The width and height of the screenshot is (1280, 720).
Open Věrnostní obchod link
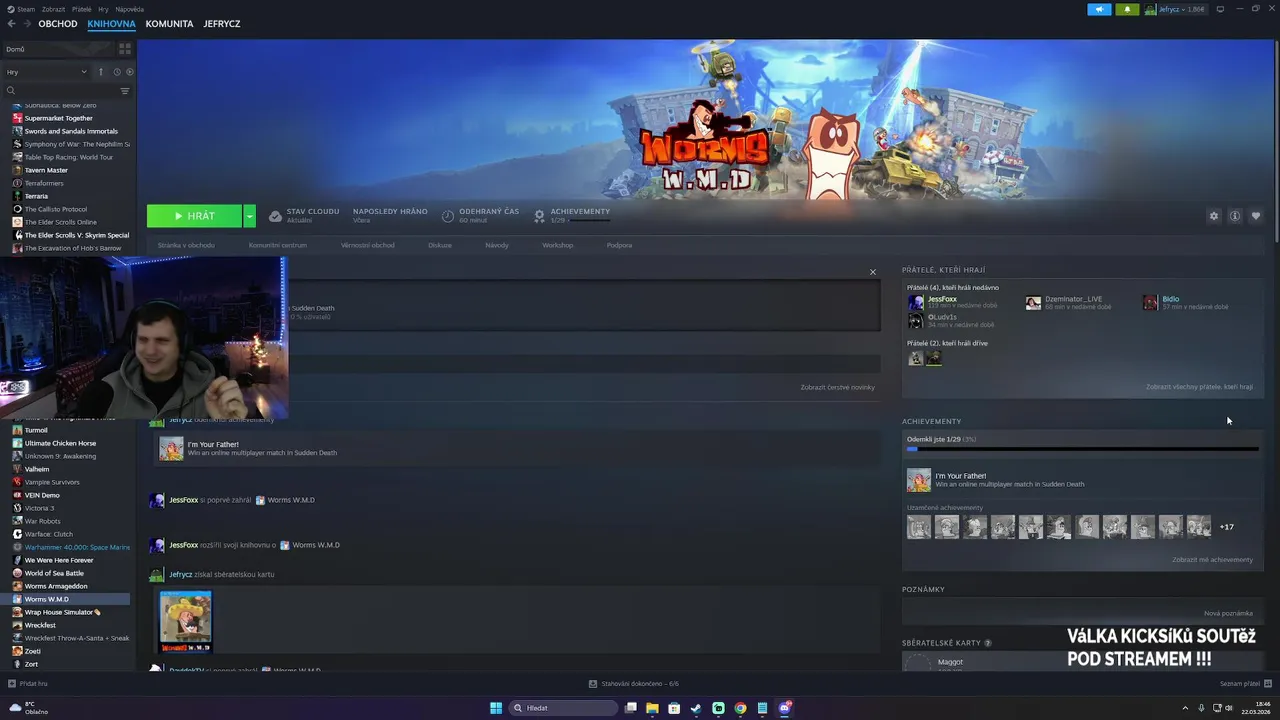[x=367, y=245]
